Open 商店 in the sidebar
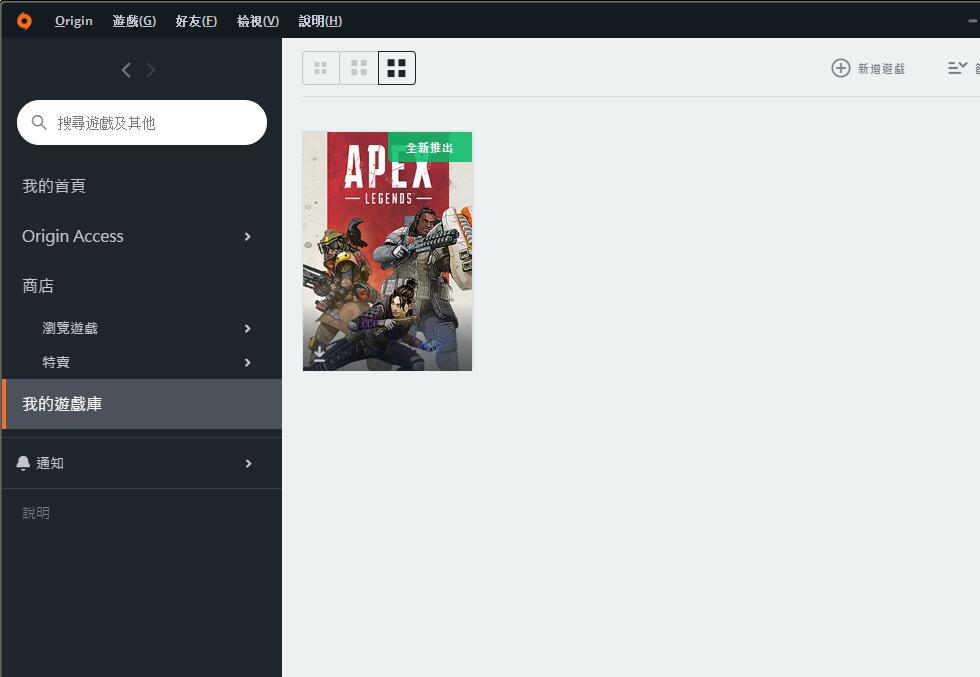Viewport: 980px width, 677px height. [x=38, y=286]
